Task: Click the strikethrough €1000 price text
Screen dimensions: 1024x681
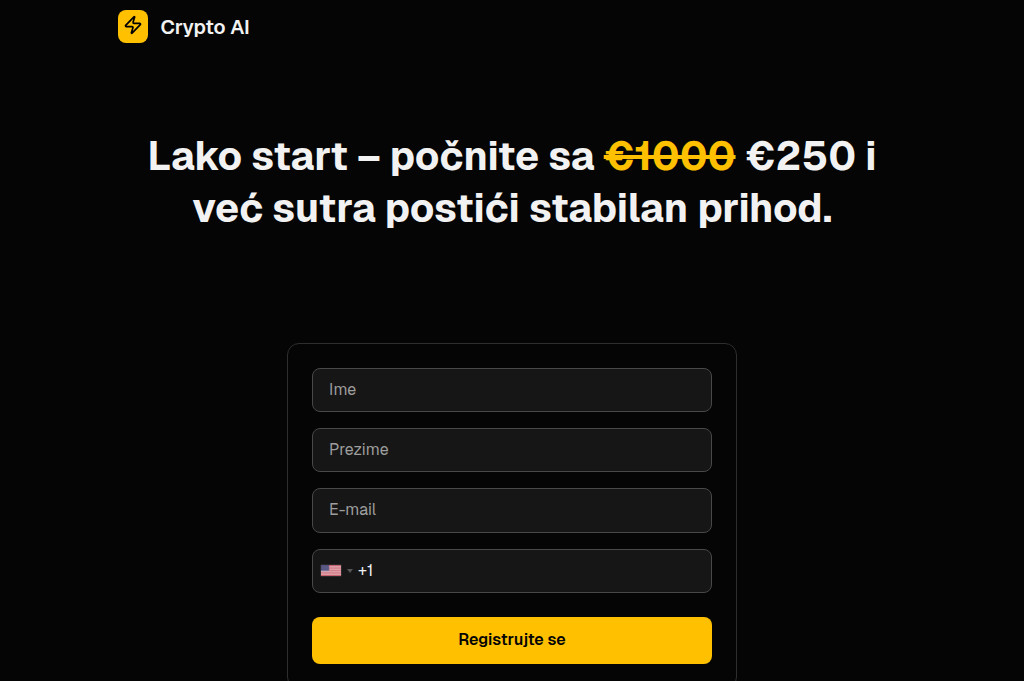Action: pos(670,156)
